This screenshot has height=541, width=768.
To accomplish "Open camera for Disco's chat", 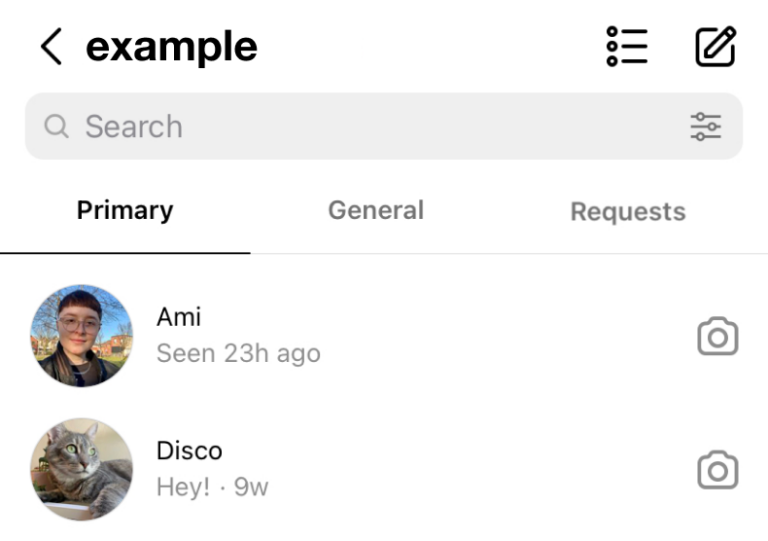I will point(717,469).
